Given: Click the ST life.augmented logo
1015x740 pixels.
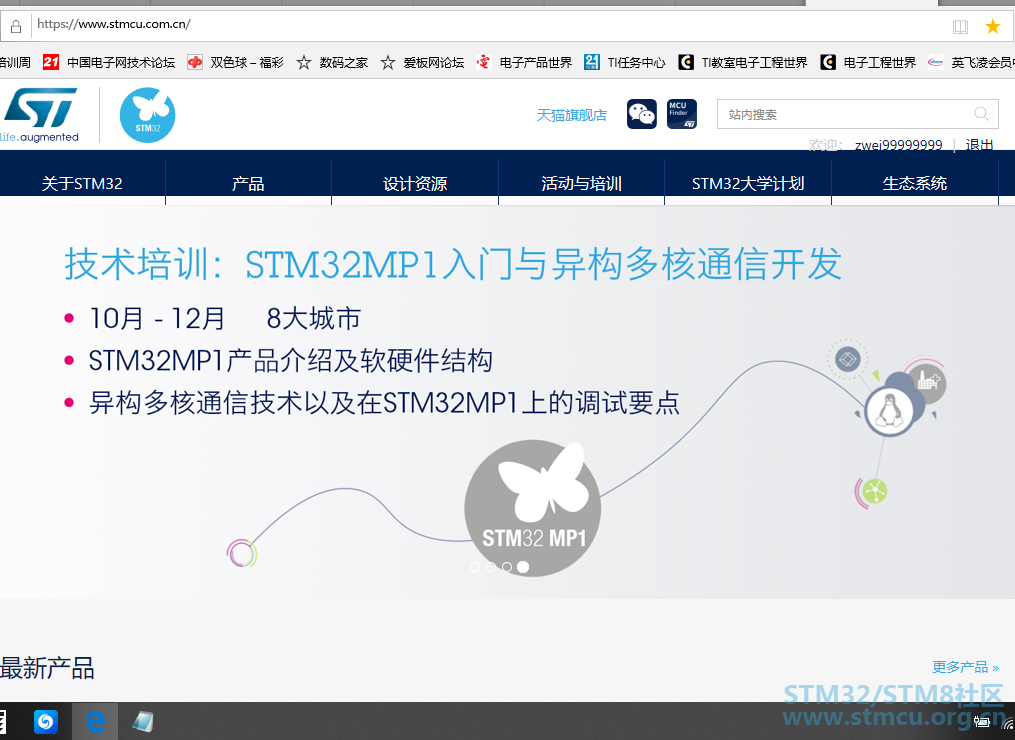Looking at the screenshot, I should [x=40, y=115].
